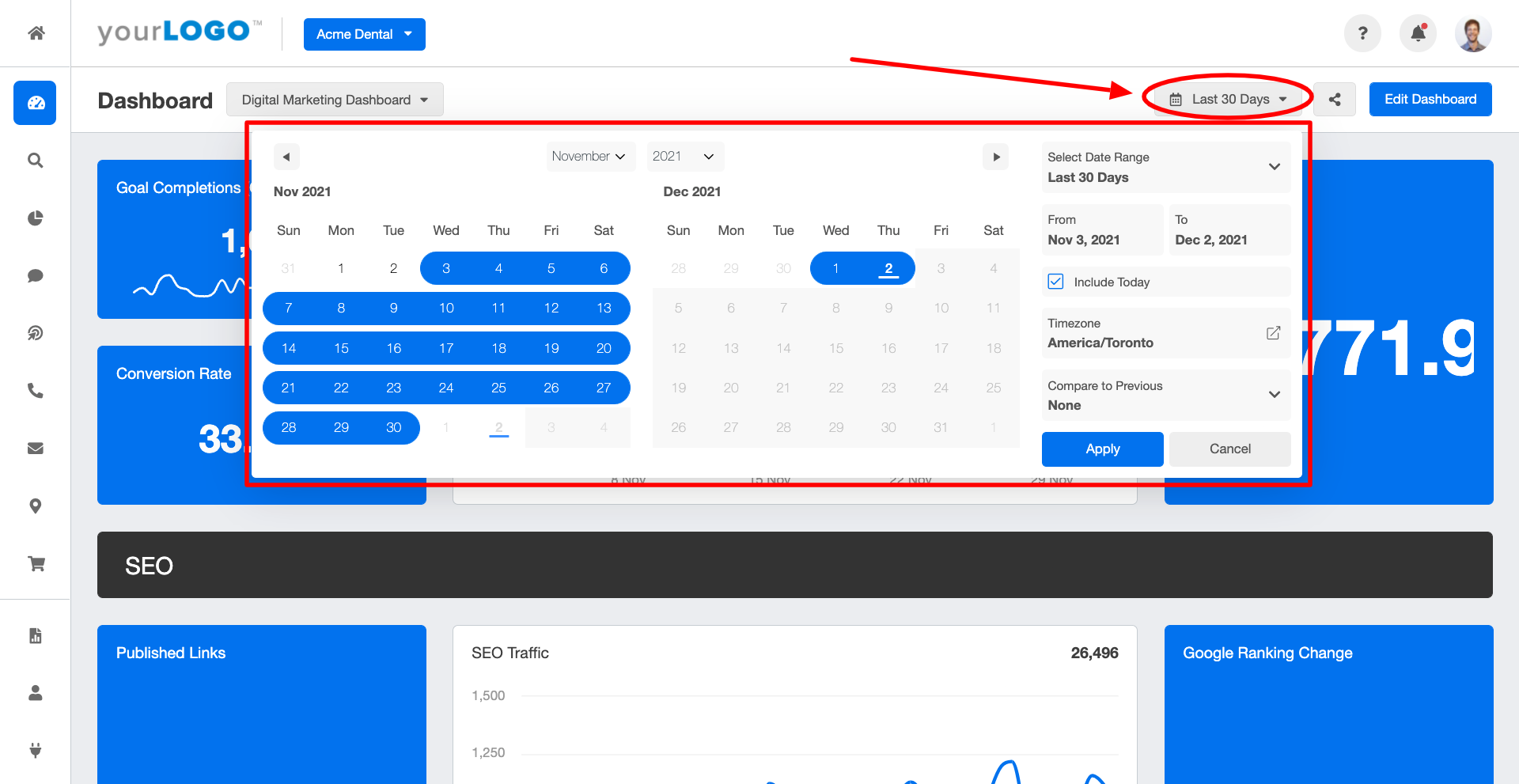Open the notifications bell icon
1519x784 pixels.
tap(1418, 33)
